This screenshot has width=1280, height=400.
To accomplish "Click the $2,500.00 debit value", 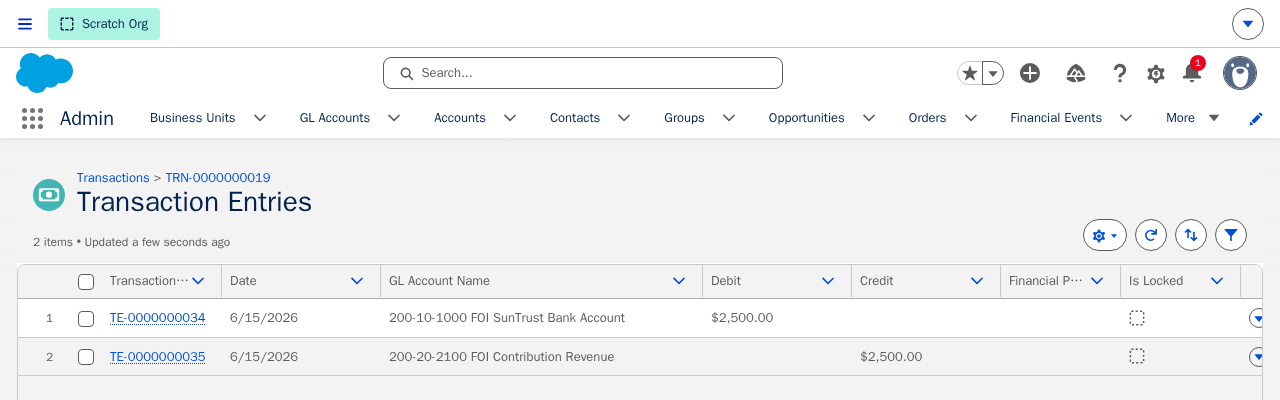I will pyautogui.click(x=742, y=318).
